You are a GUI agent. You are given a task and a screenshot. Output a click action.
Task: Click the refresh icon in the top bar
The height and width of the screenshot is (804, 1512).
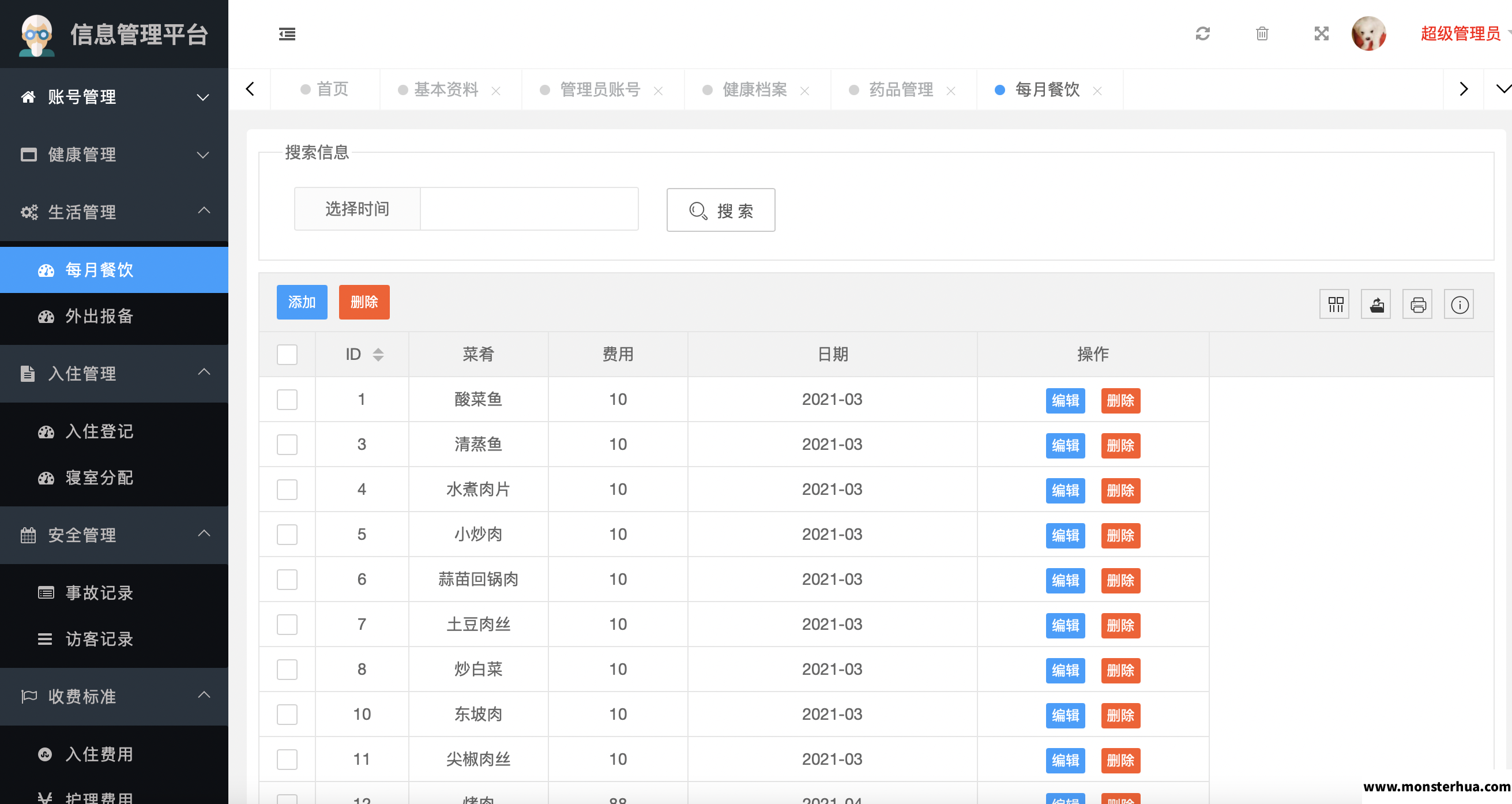coord(1203,34)
